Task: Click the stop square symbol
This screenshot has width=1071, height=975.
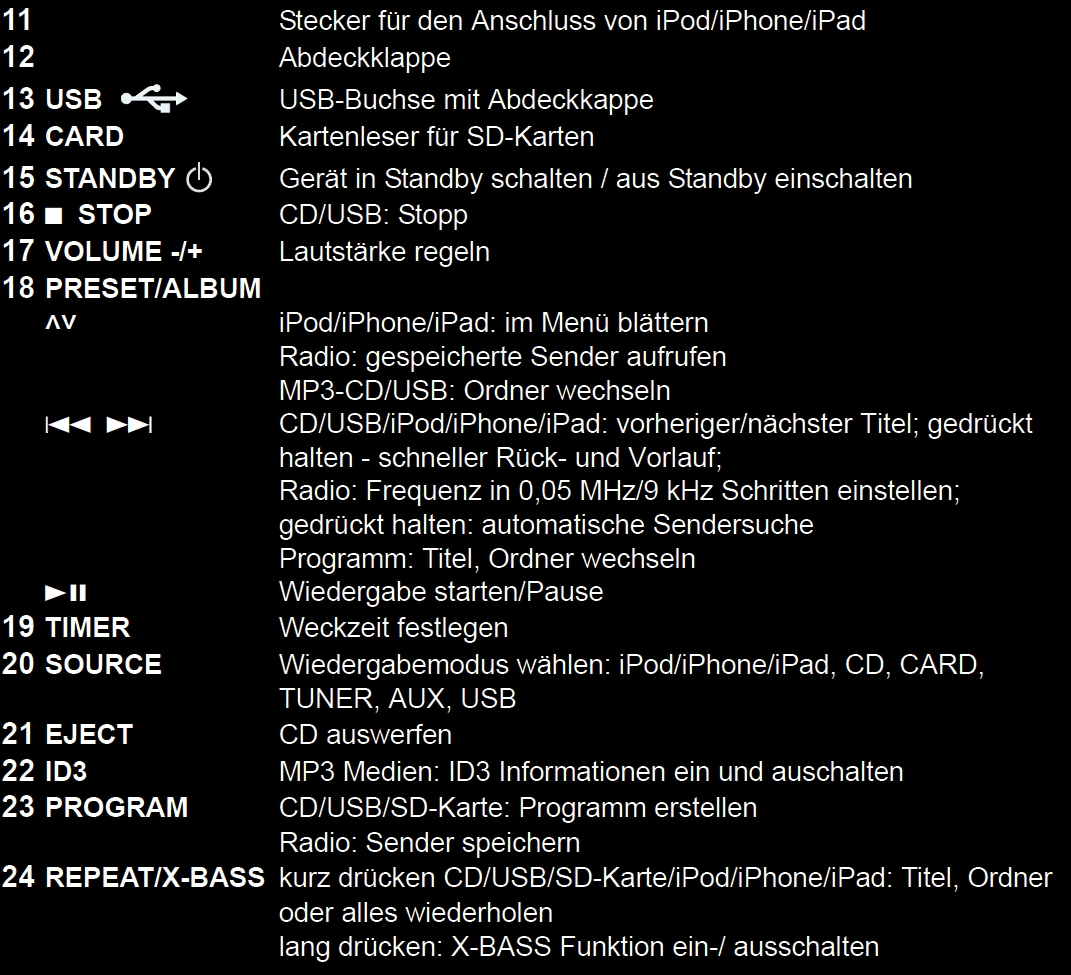Action: 53,216
